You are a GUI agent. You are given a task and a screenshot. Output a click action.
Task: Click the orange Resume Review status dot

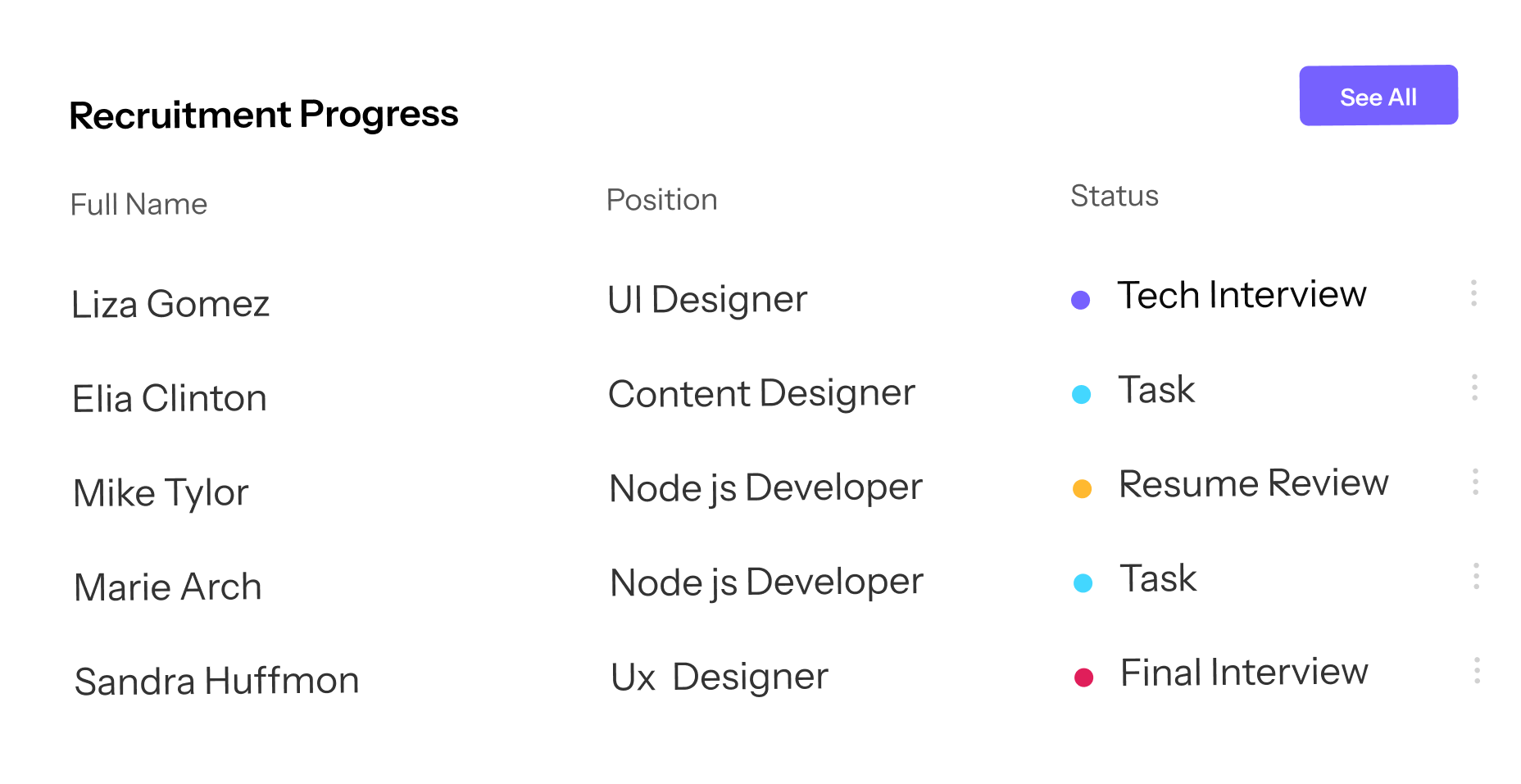(1082, 488)
